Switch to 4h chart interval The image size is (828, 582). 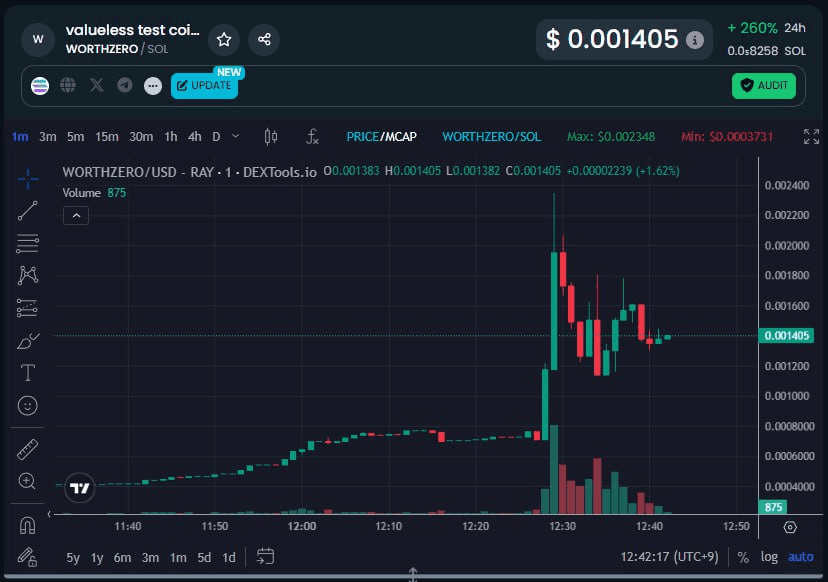point(194,137)
